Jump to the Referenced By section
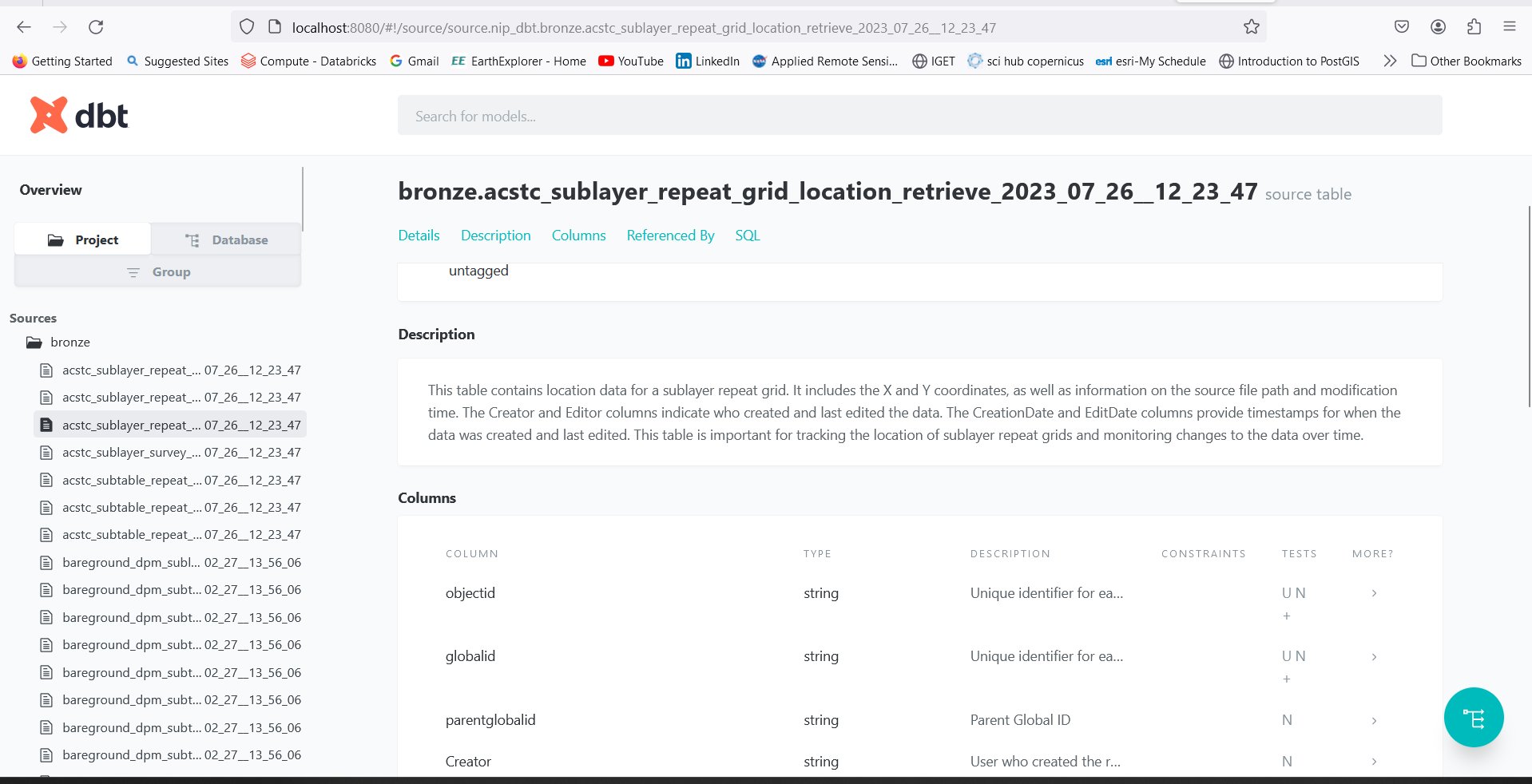Viewport: 1532px width, 784px height. (x=670, y=236)
